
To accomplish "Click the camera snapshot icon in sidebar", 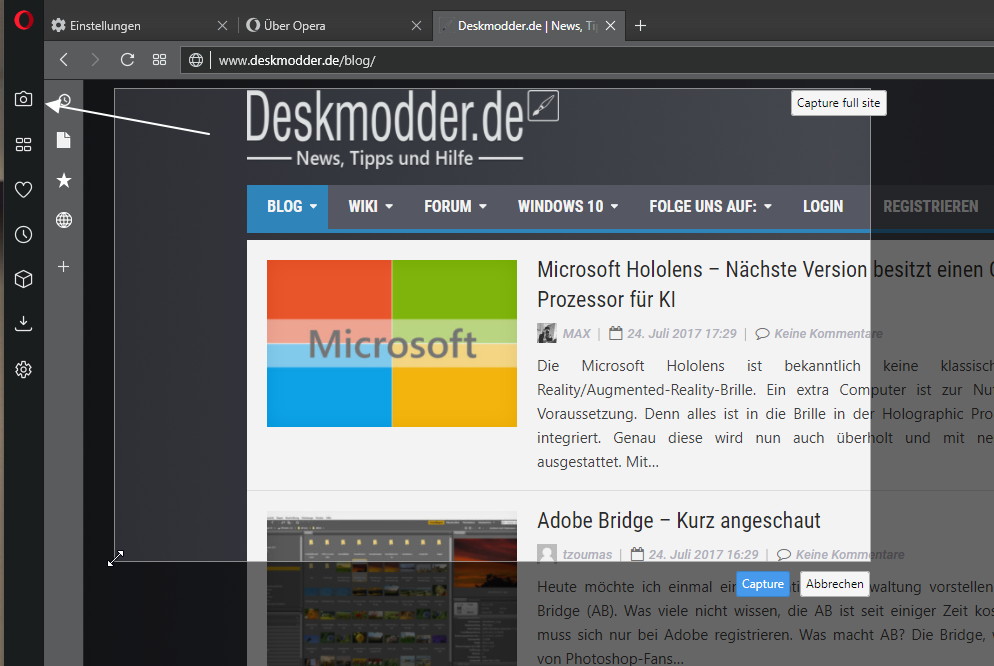I will [x=23, y=99].
